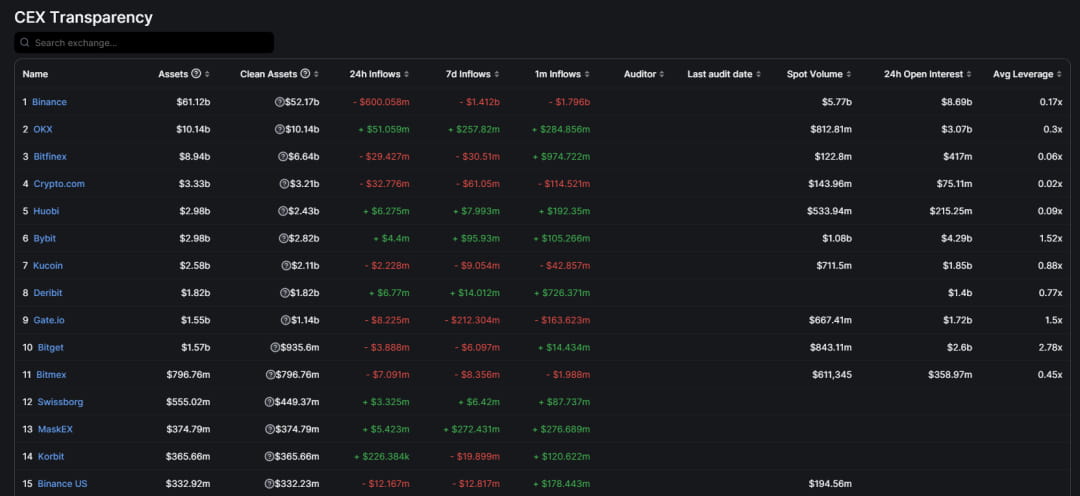Select Binance 24h inflow value -$600.058m
Viewport: 1080px width, 496px height.
(x=384, y=102)
